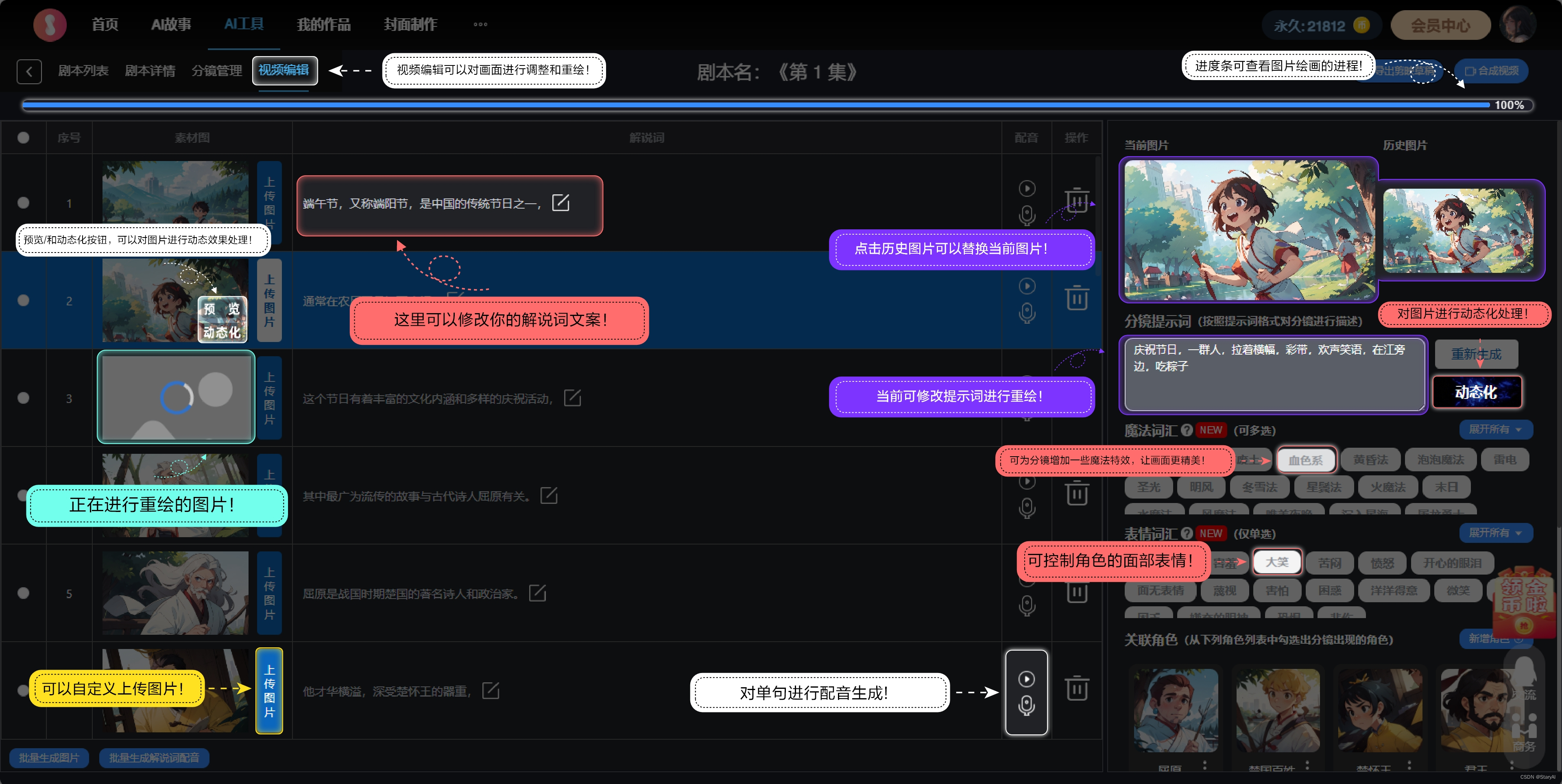This screenshot has height=784, width=1562.
Task: Select the radio button for row 1
Action: [x=24, y=203]
